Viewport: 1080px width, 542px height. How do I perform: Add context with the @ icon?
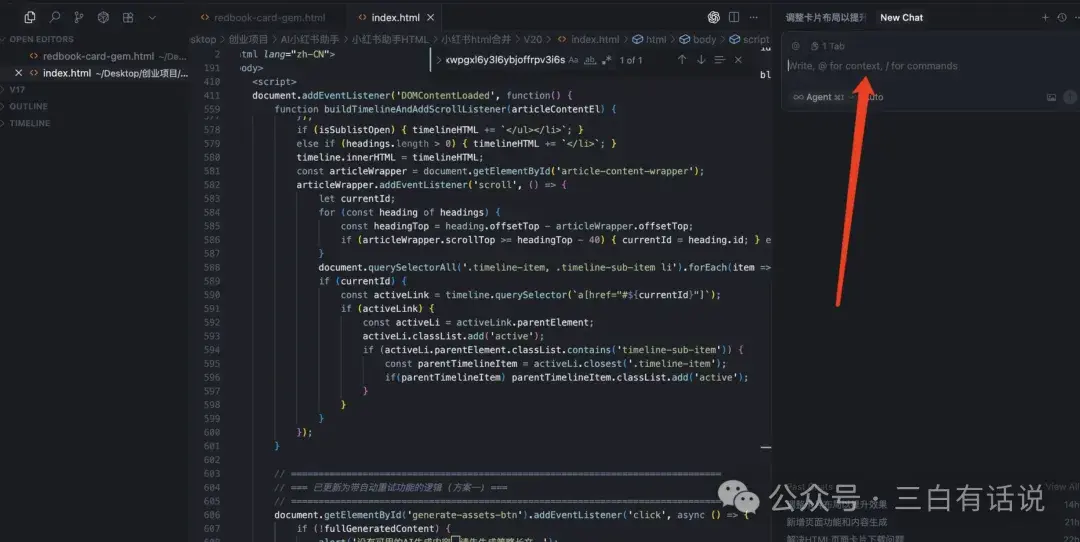(796, 46)
